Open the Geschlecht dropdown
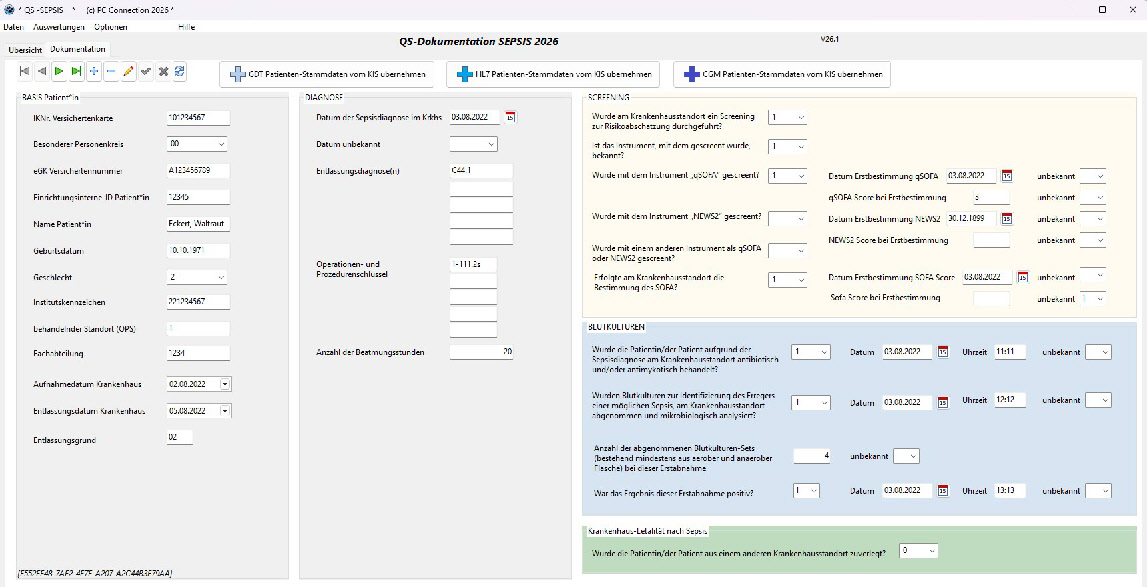The height and width of the screenshot is (587, 1147). click(x=221, y=277)
